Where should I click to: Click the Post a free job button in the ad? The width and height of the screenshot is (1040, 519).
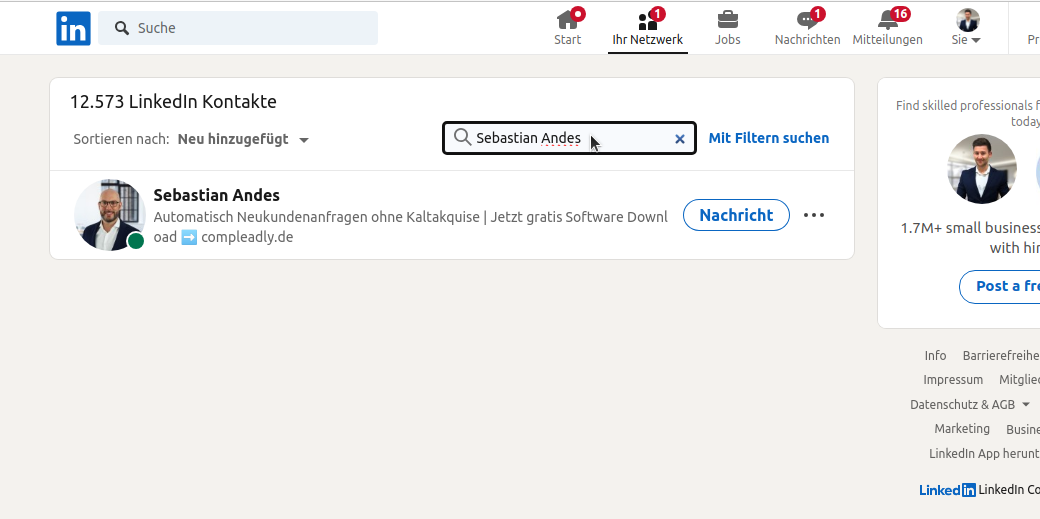[x=1000, y=286]
